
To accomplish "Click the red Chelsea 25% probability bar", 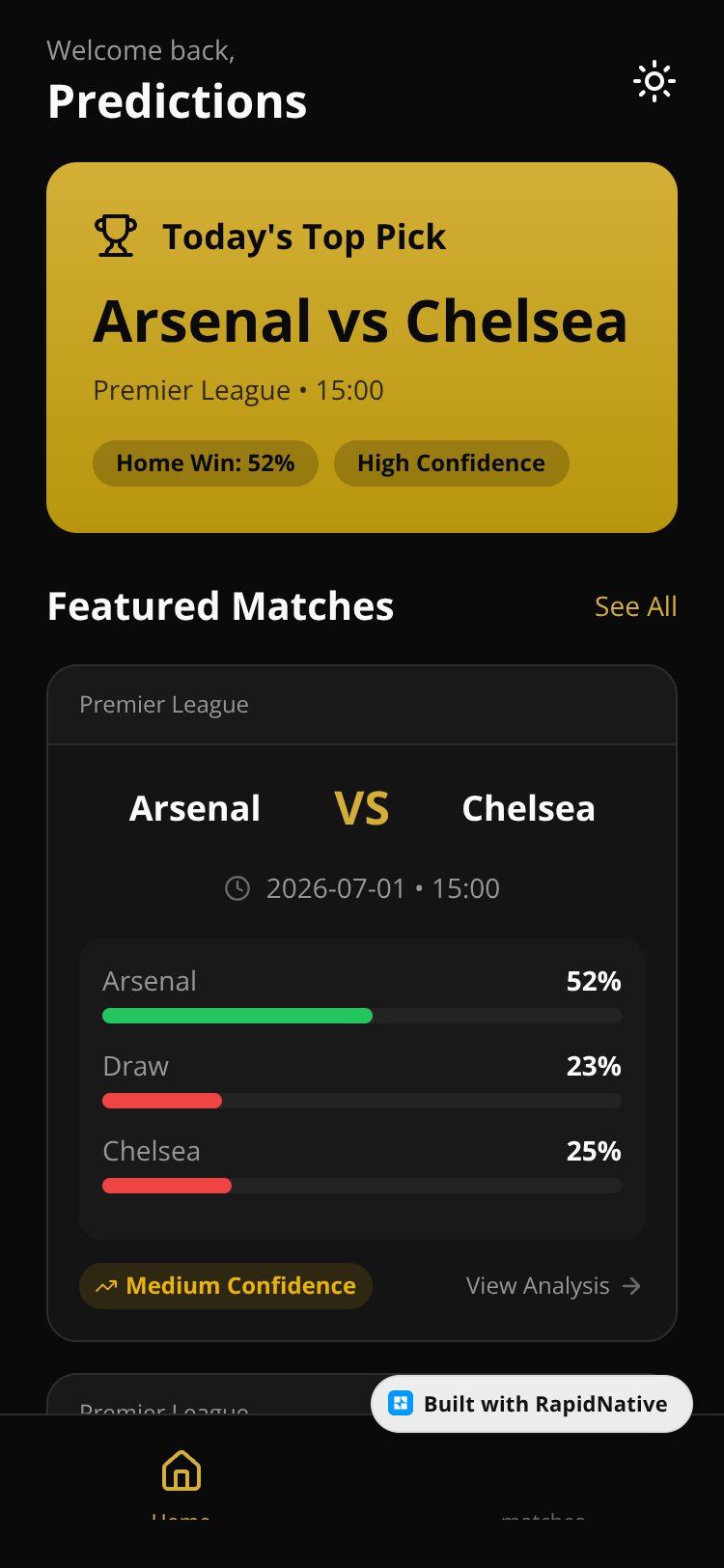I will point(167,1186).
